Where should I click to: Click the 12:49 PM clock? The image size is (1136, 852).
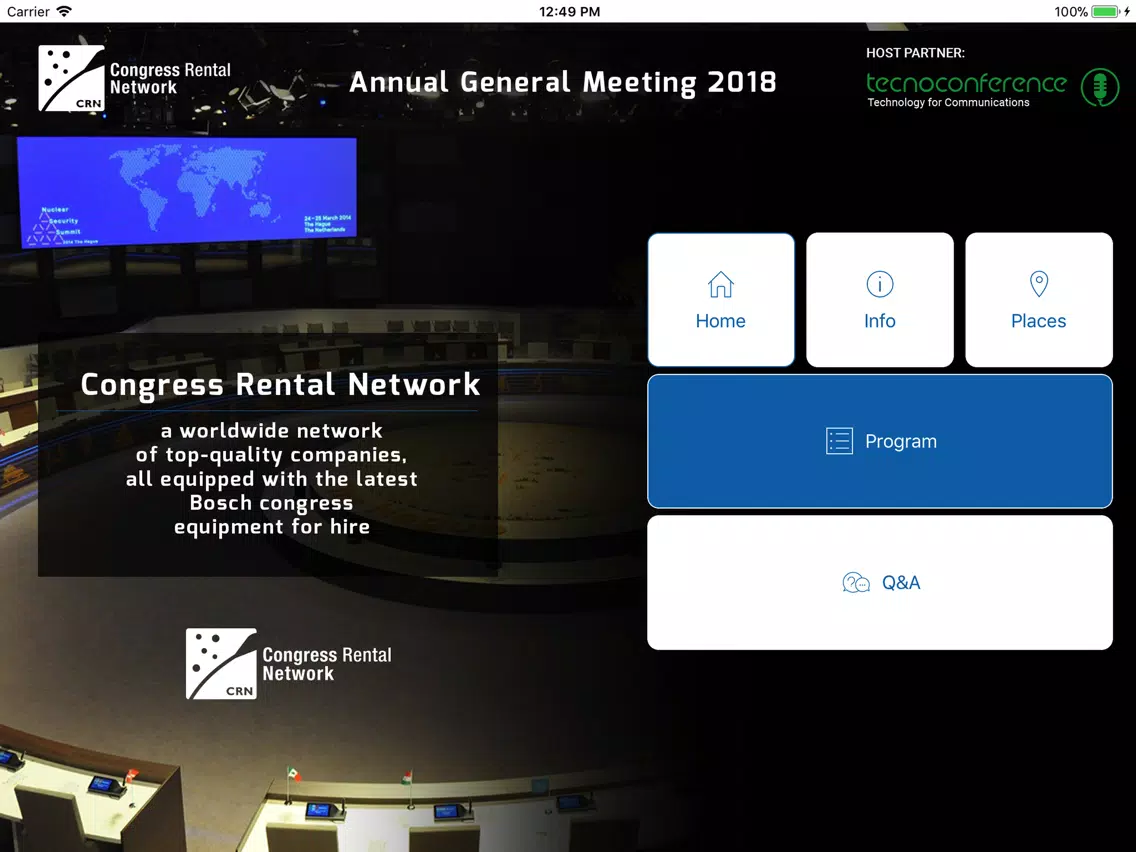(569, 12)
